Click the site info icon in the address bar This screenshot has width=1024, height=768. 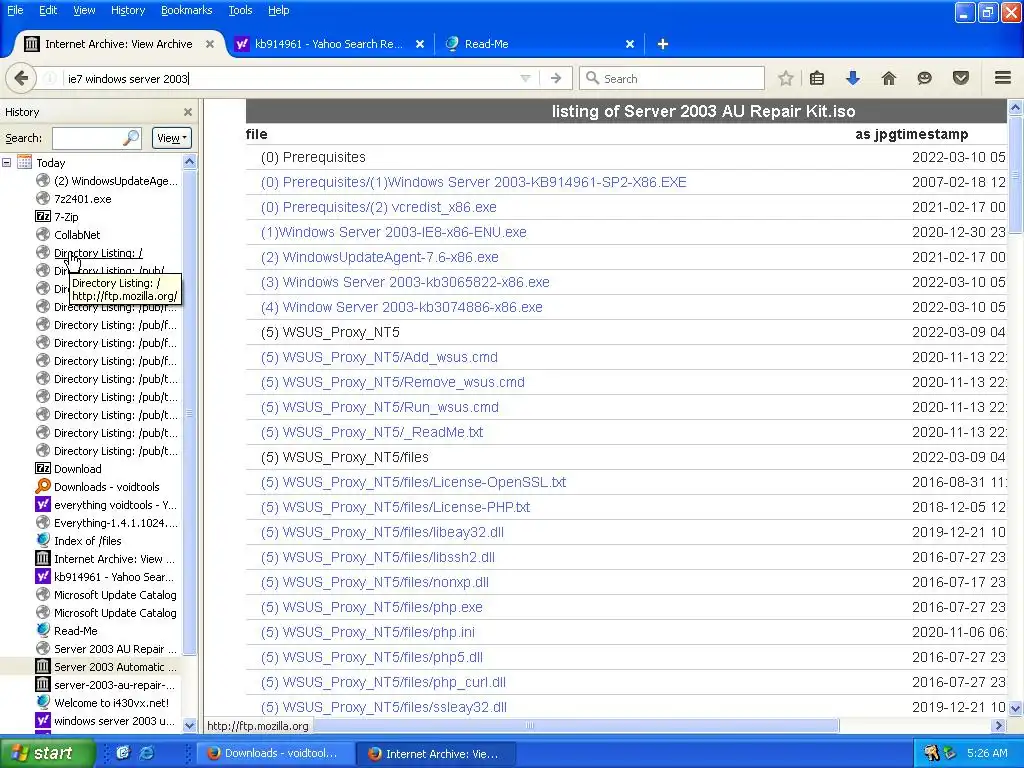coord(49,78)
